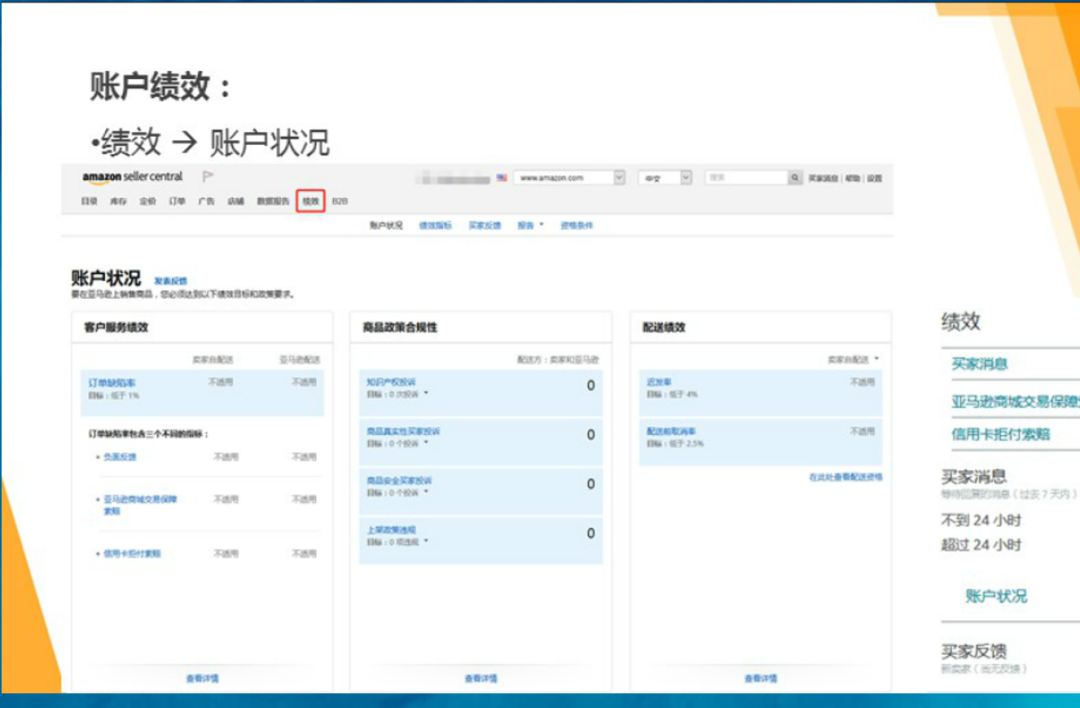Click 查看详情 under 配送绩效
1080x708 pixels.
tap(761, 678)
